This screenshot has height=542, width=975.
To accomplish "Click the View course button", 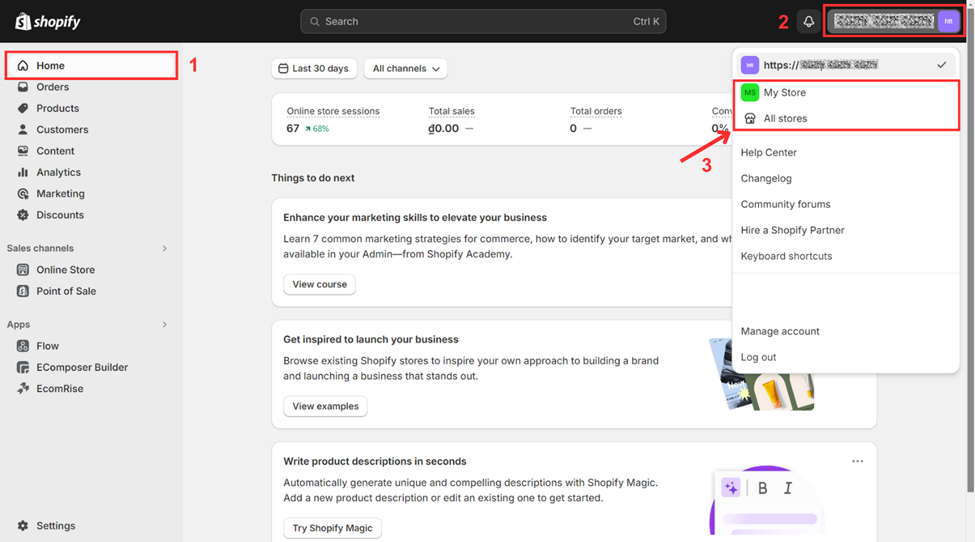I will point(320,284).
